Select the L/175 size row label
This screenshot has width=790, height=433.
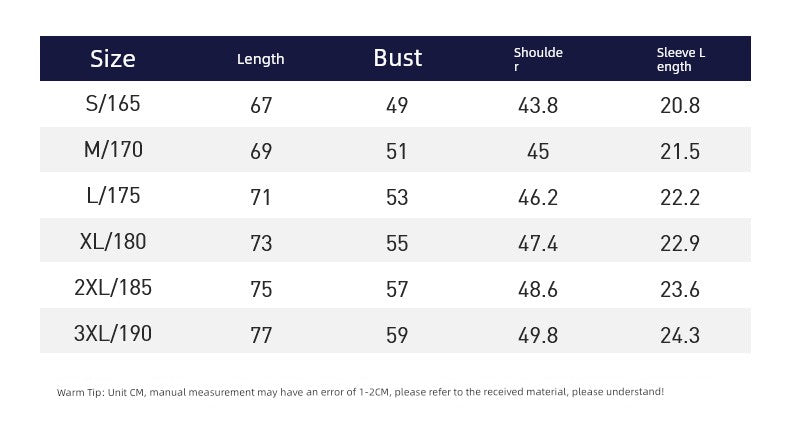click(x=113, y=196)
